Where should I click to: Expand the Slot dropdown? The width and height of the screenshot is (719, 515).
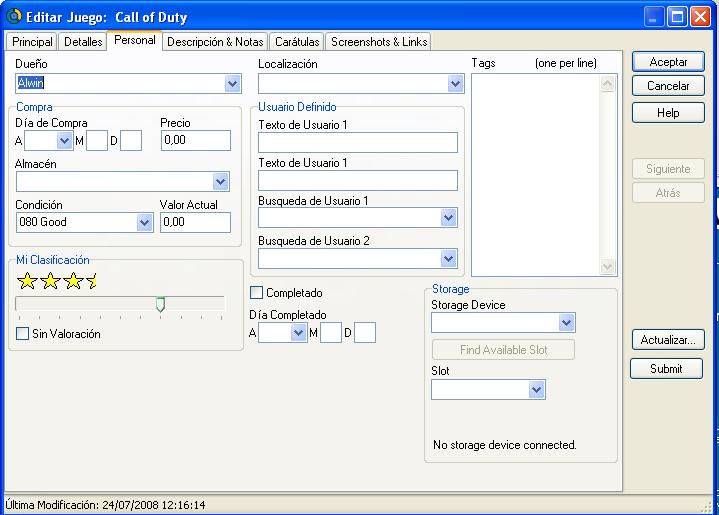536,390
